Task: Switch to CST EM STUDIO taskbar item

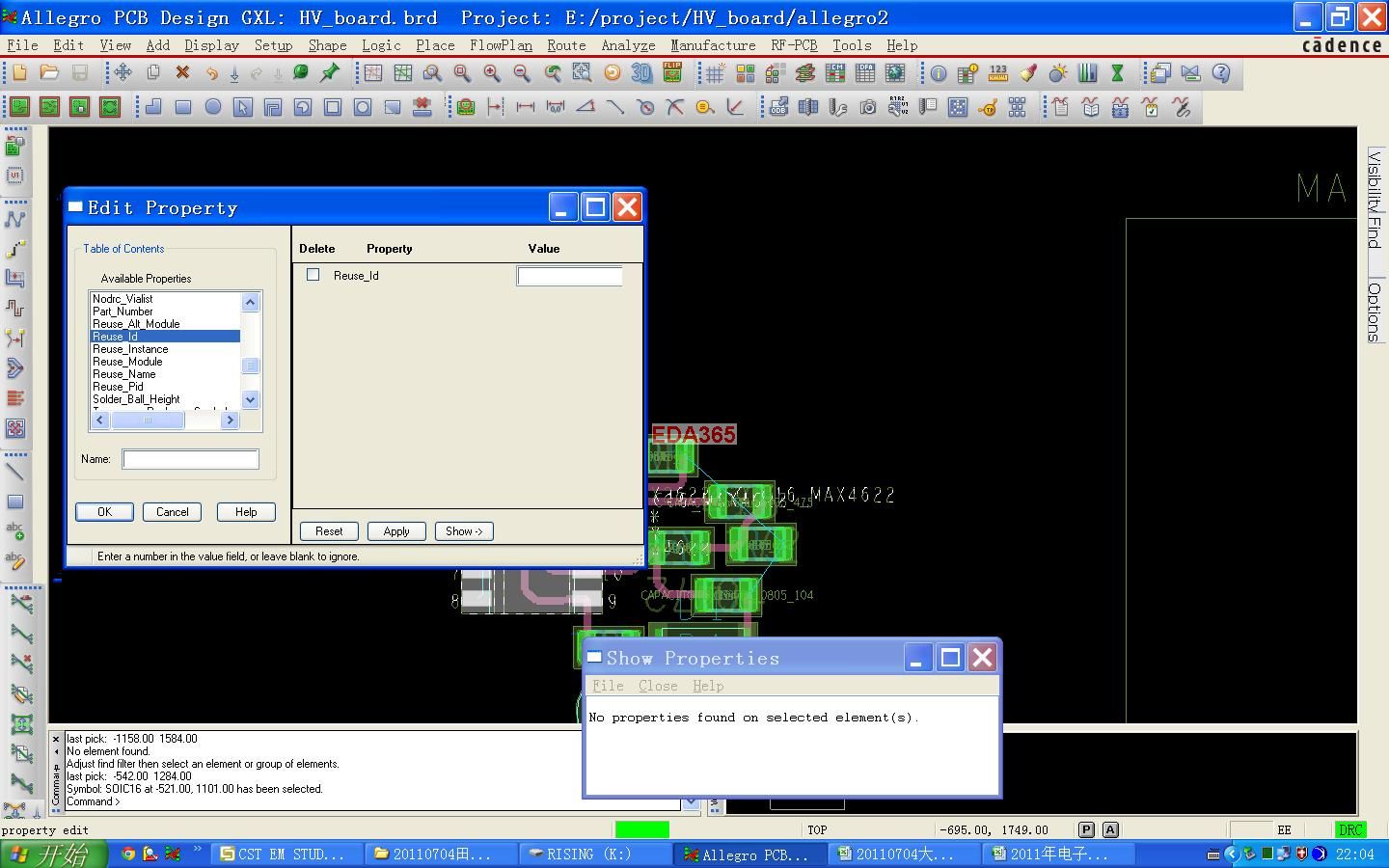Action: click(x=288, y=854)
